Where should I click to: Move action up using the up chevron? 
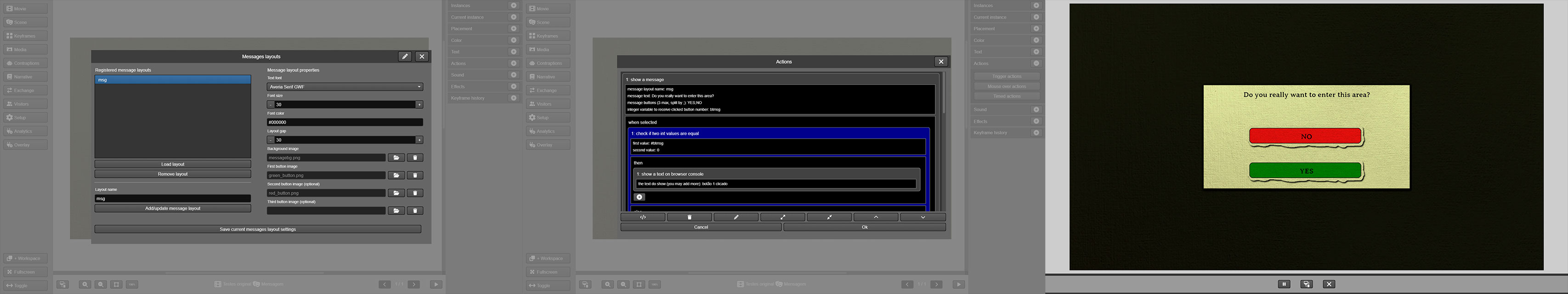(875, 217)
